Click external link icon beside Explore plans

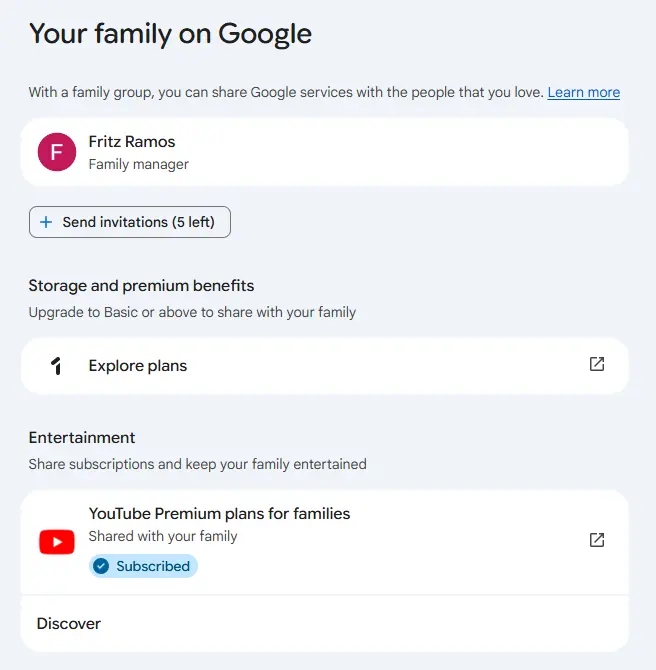[x=597, y=364]
